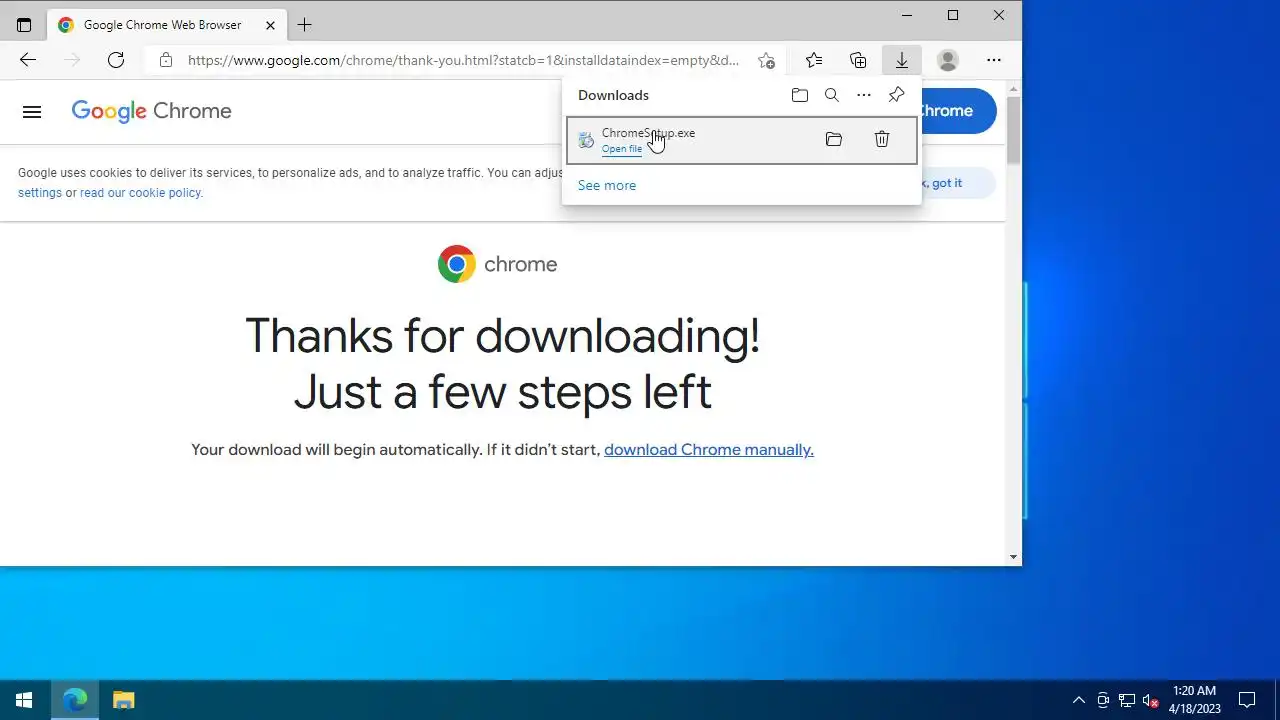1280x720 pixels.
Task: Search downloads using magnifier icon
Action: tap(832, 95)
